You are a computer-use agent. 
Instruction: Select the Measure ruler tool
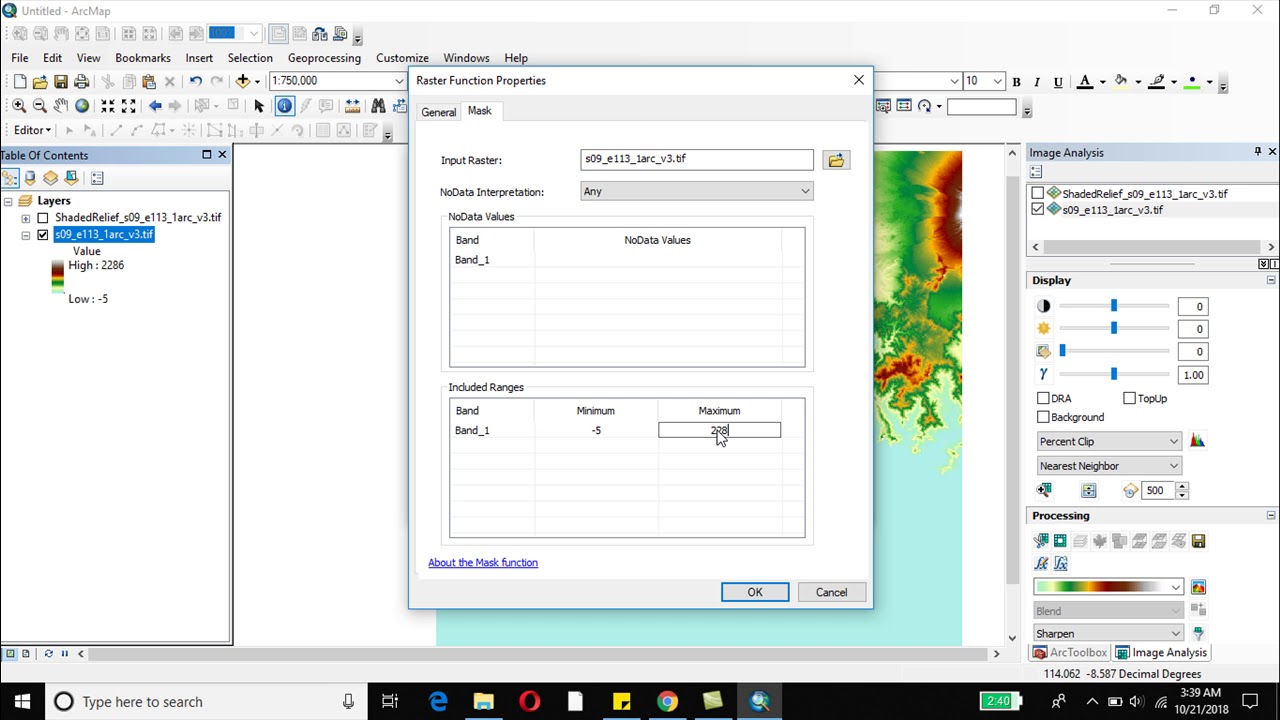coord(352,106)
